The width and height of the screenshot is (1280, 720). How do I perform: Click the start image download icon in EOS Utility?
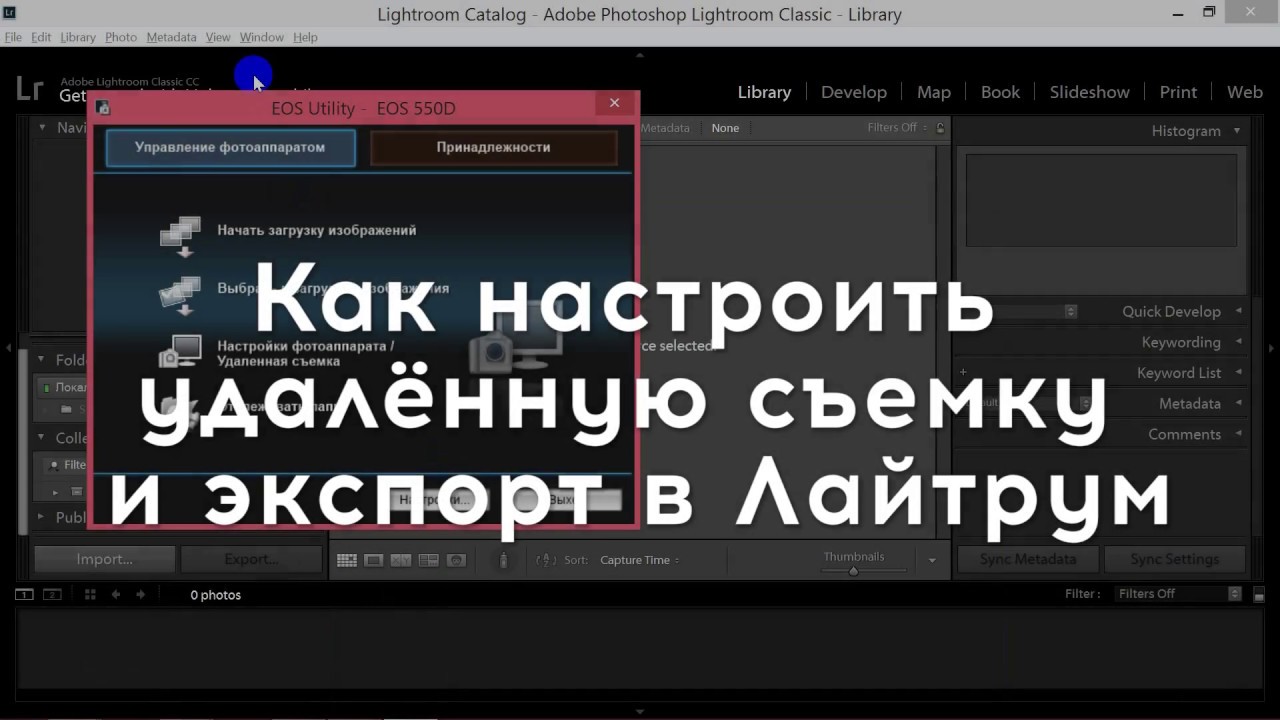click(181, 235)
